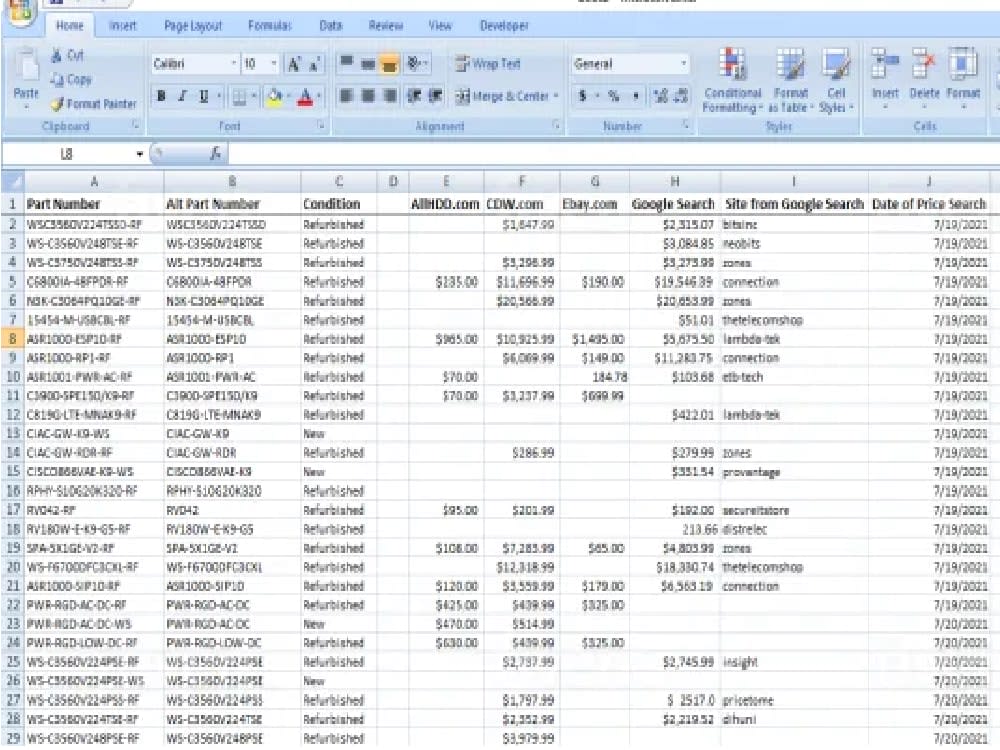Screen dimensions: 1000x750
Task: Open the Developer ribbon tab
Action: (503, 26)
